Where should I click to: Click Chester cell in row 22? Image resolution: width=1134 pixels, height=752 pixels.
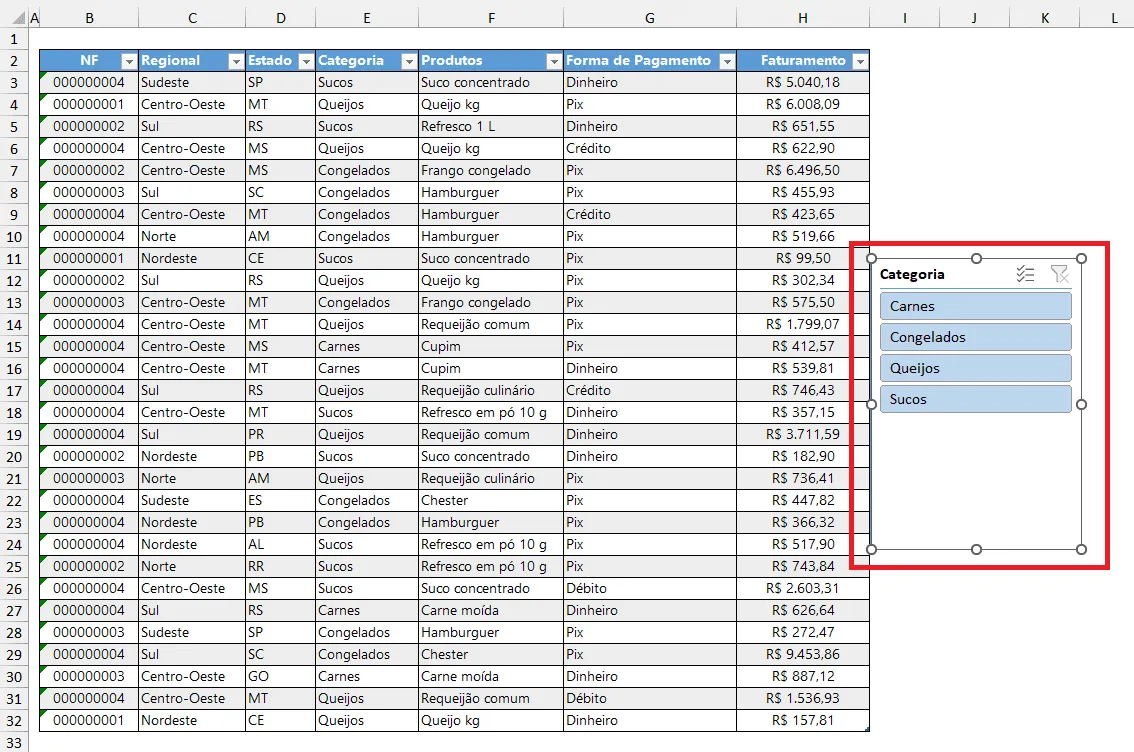[491, 500]
